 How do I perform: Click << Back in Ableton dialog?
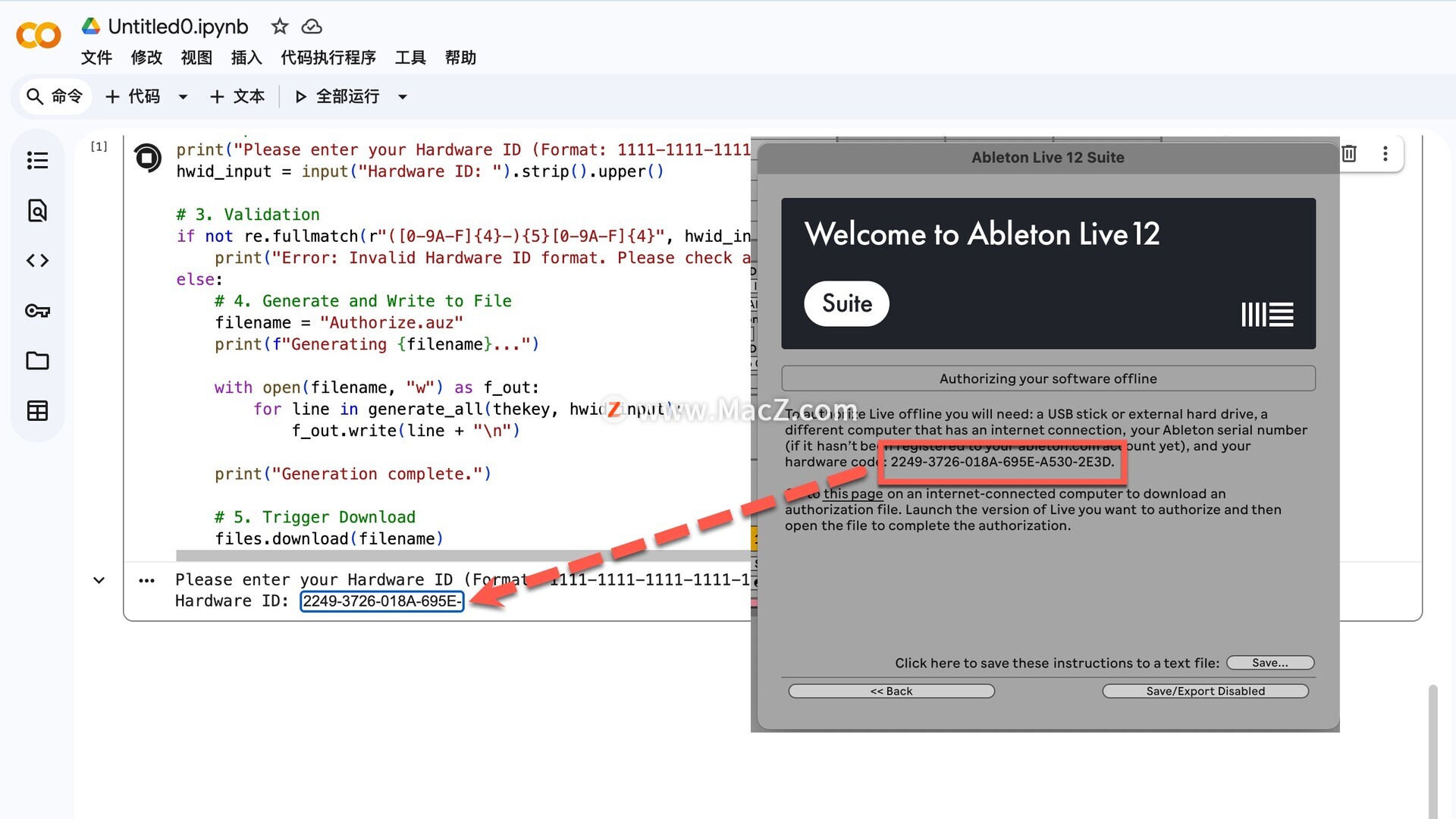pos(892,691)
